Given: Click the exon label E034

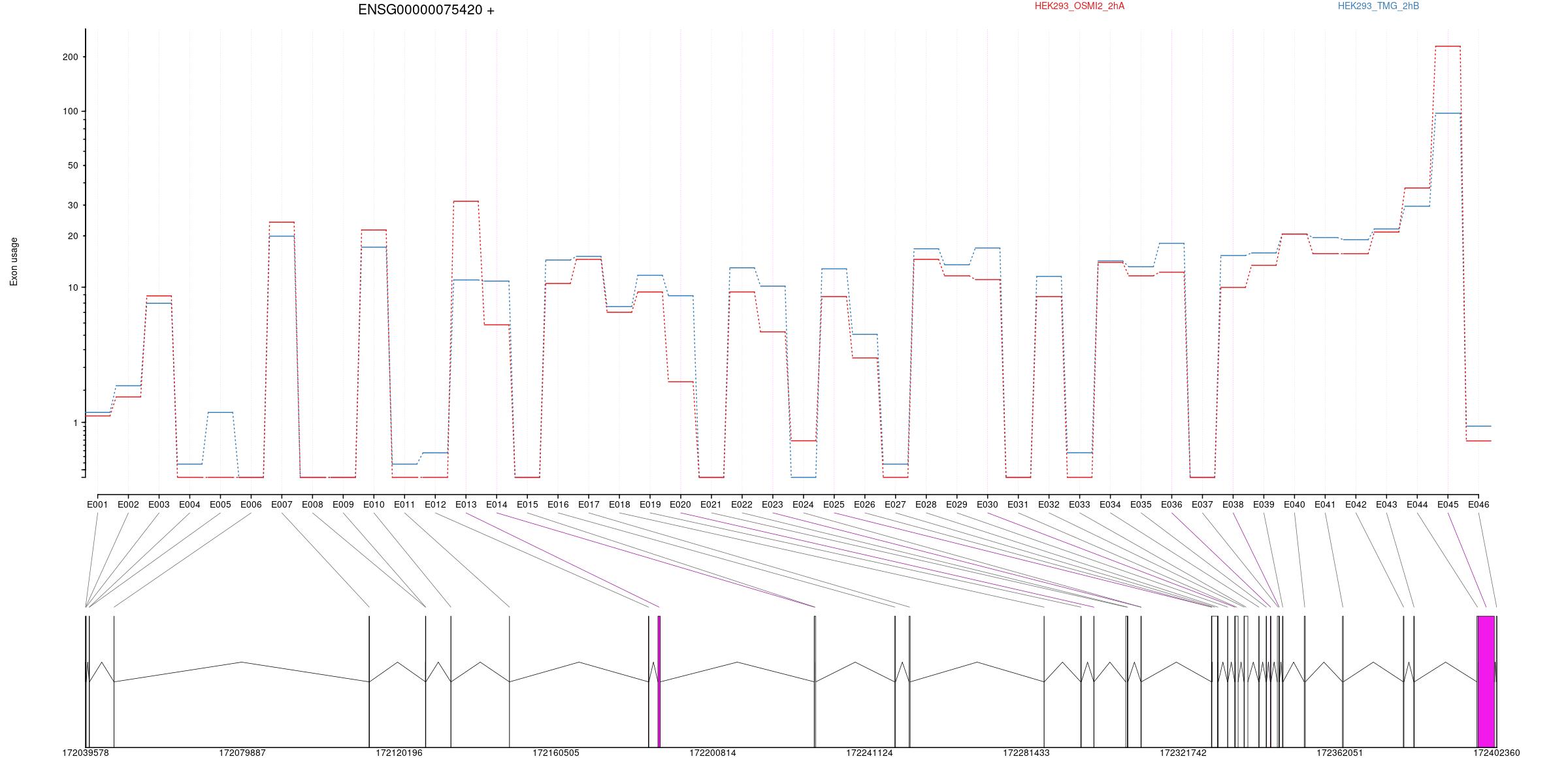Looking at the screenshot, I should pyautogui.click(x=1110, y=504).
